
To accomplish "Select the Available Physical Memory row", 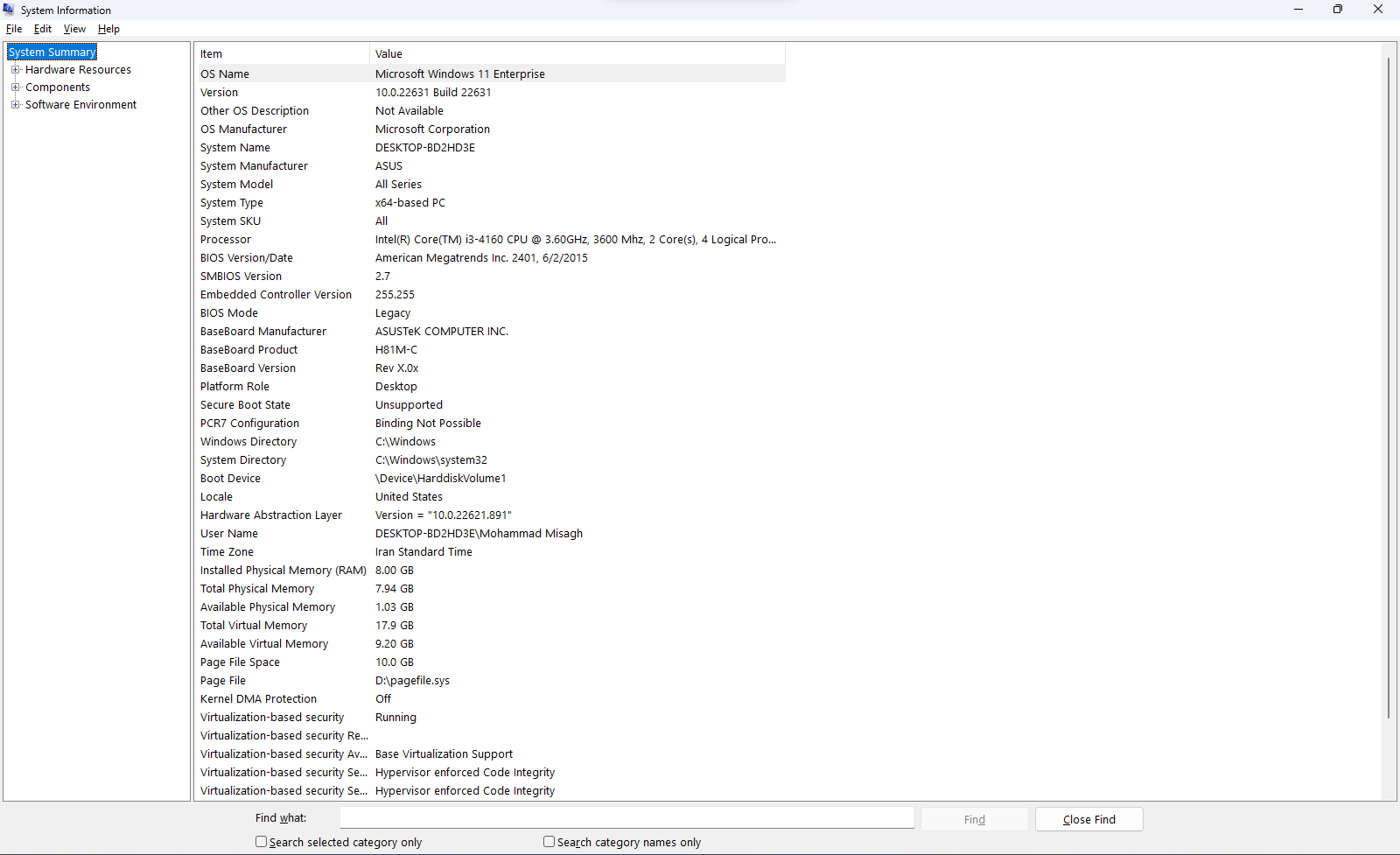I will point(490,607).
